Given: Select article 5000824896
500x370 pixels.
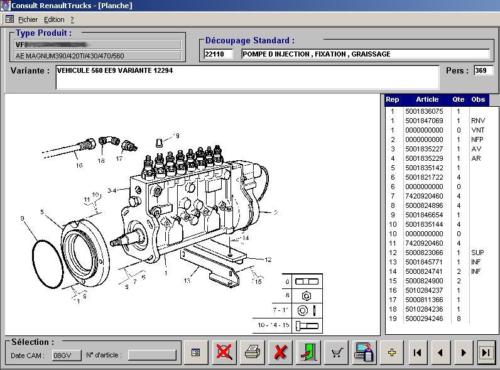Looking at the screenshot, I should (x=424, y=205).
